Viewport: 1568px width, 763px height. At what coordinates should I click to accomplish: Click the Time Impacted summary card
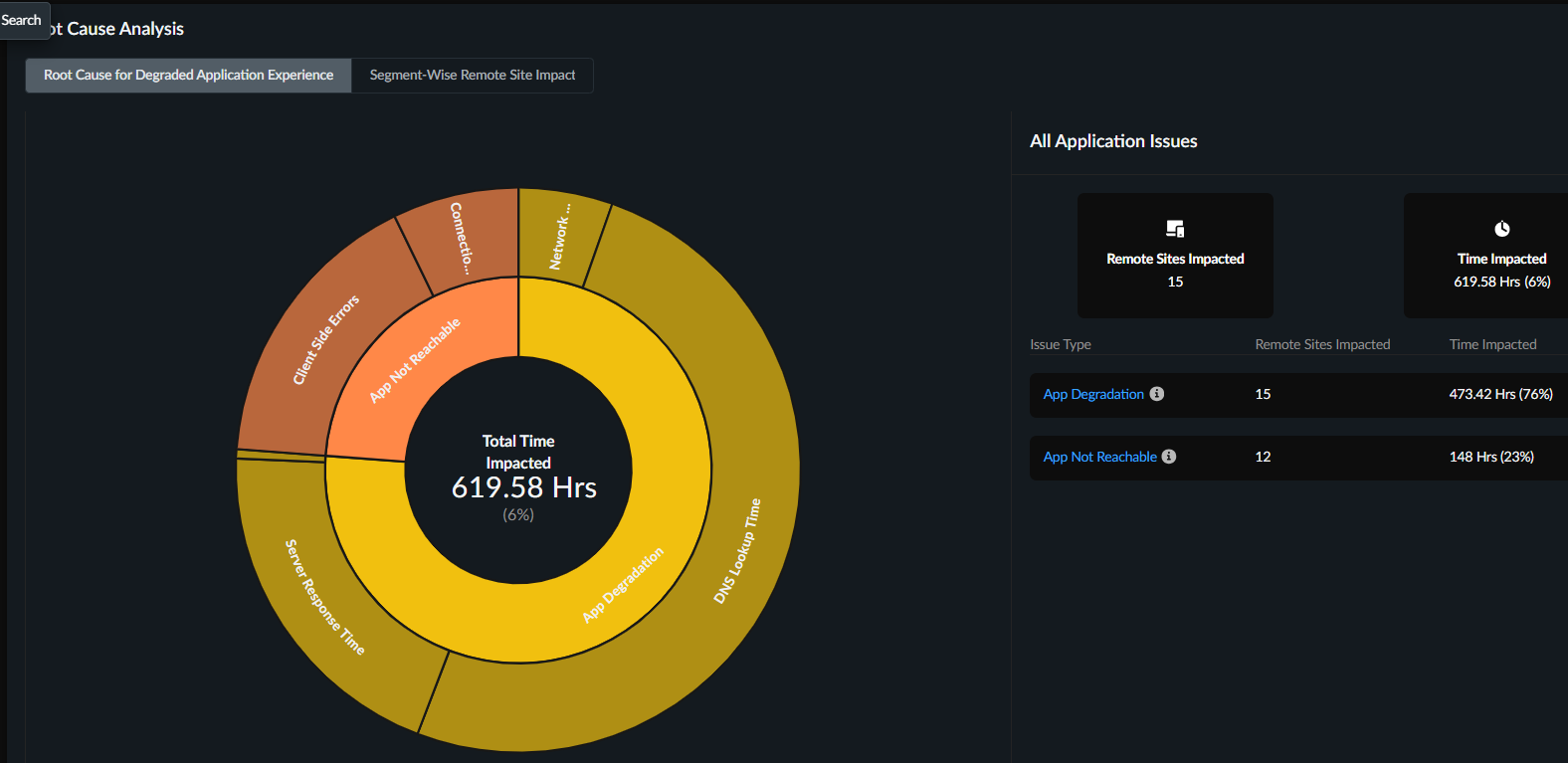tap(1486, 256)
